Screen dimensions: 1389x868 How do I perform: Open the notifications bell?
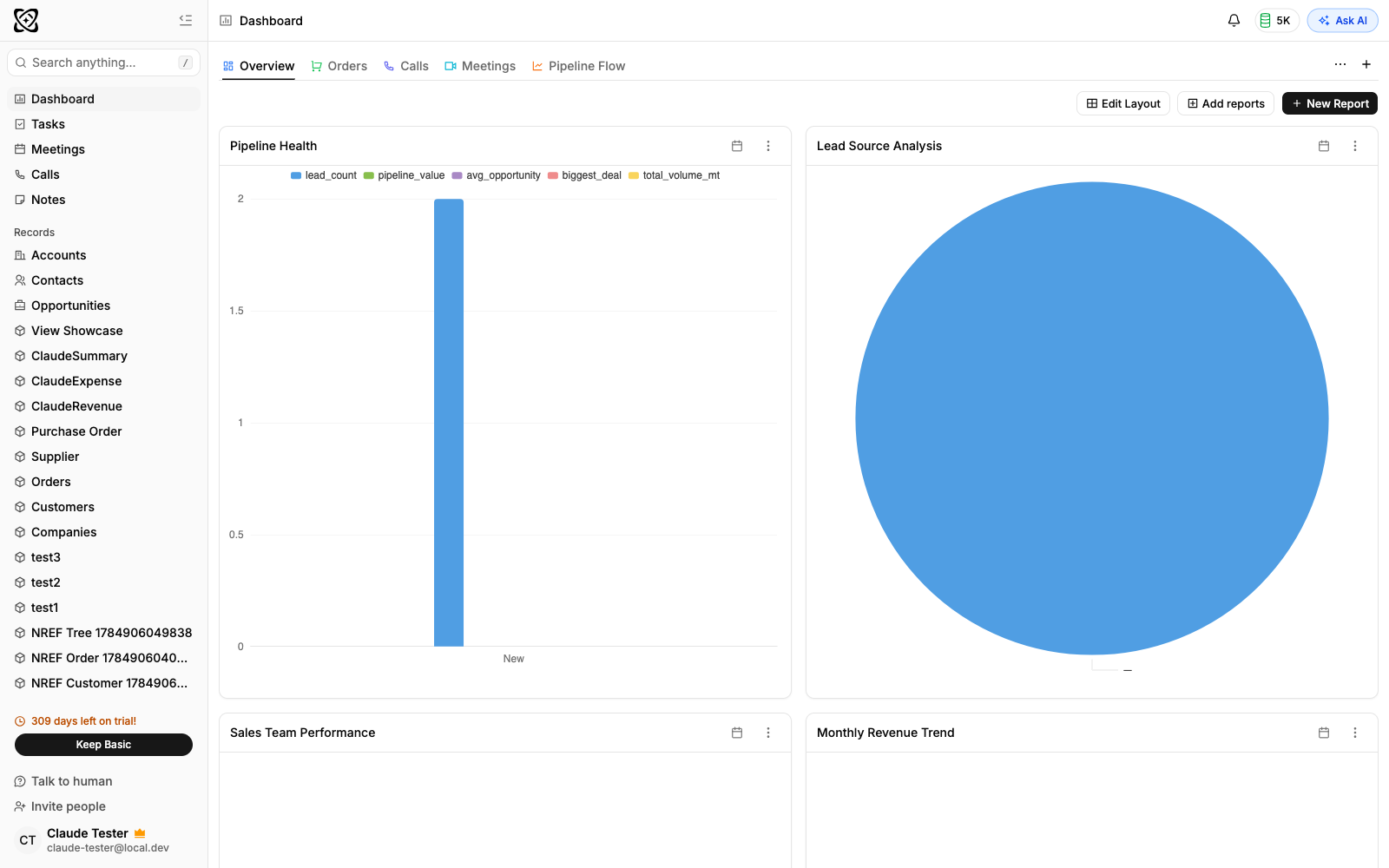(x=1234, y=20)
